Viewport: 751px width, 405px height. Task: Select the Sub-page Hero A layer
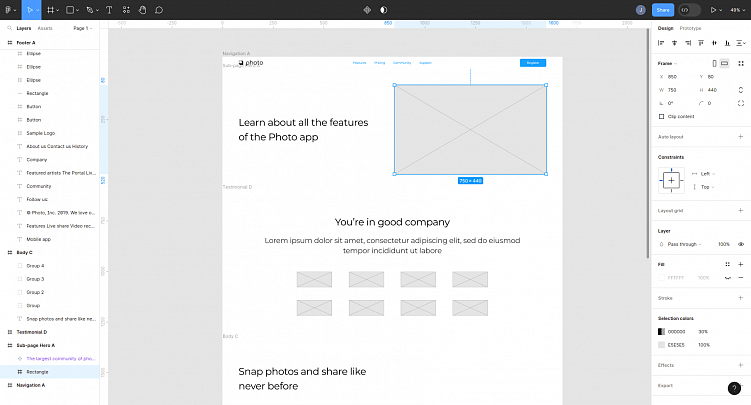pos(50,345)
